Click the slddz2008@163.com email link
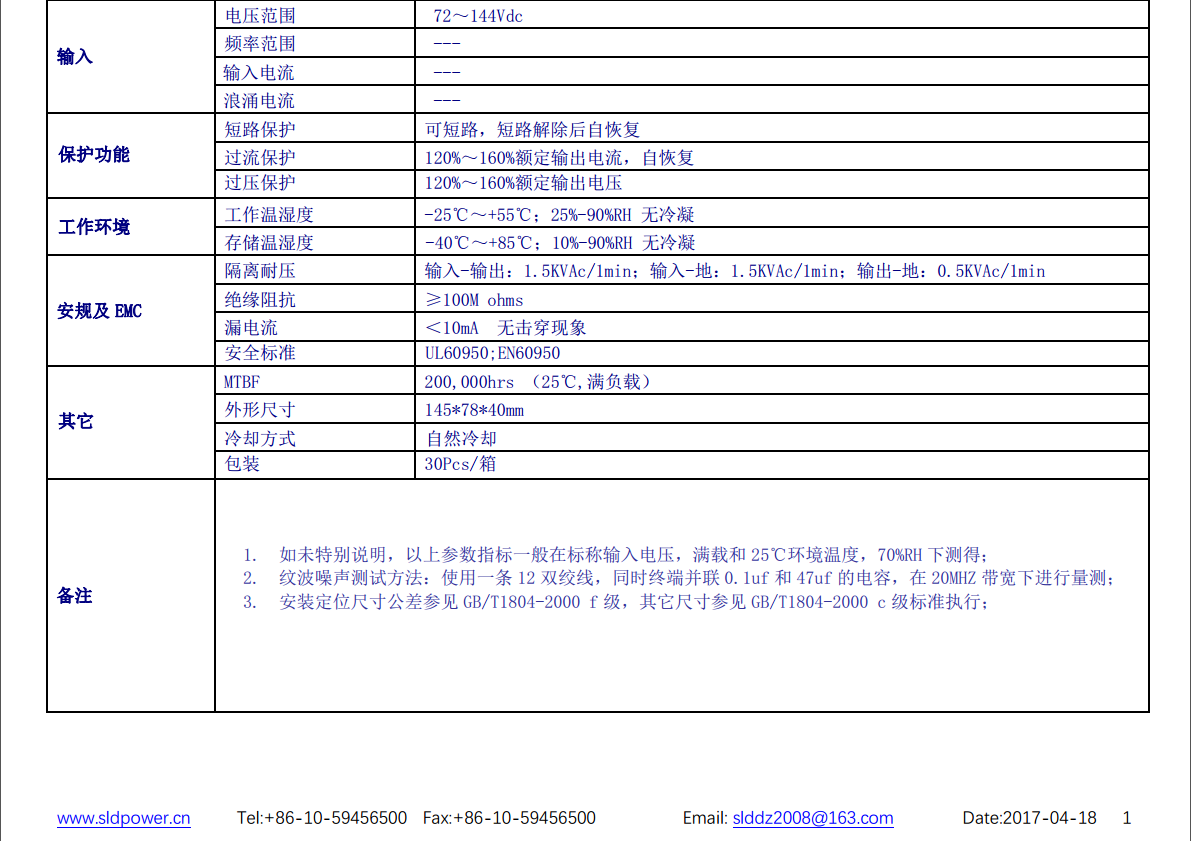1191x841 pixels. pos(812,818)
